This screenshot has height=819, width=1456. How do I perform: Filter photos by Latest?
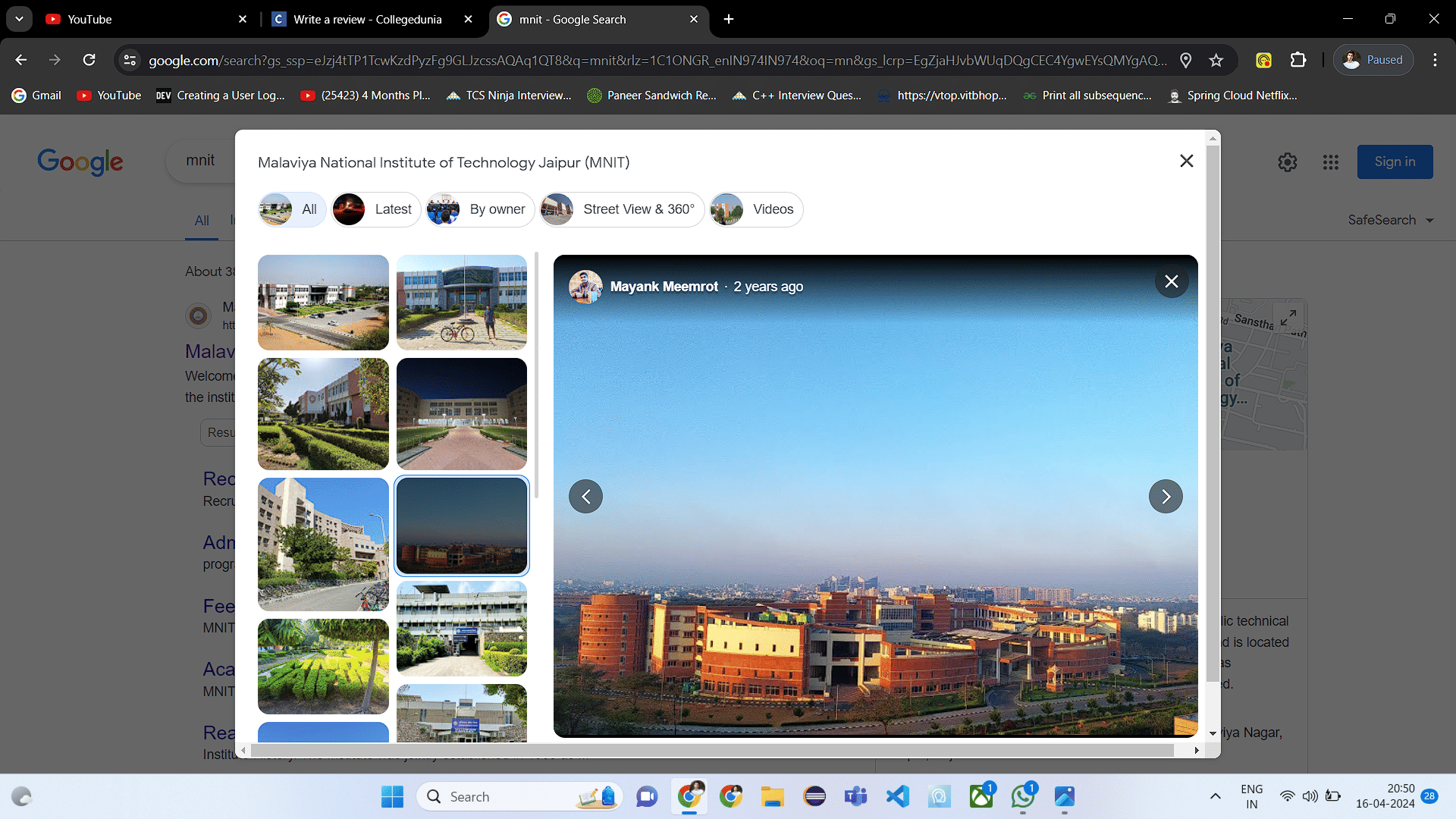click(x=376, y=209)
